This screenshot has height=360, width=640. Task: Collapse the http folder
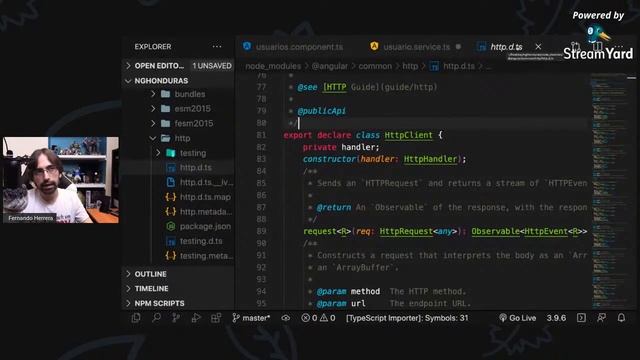(x=153, y=138)
